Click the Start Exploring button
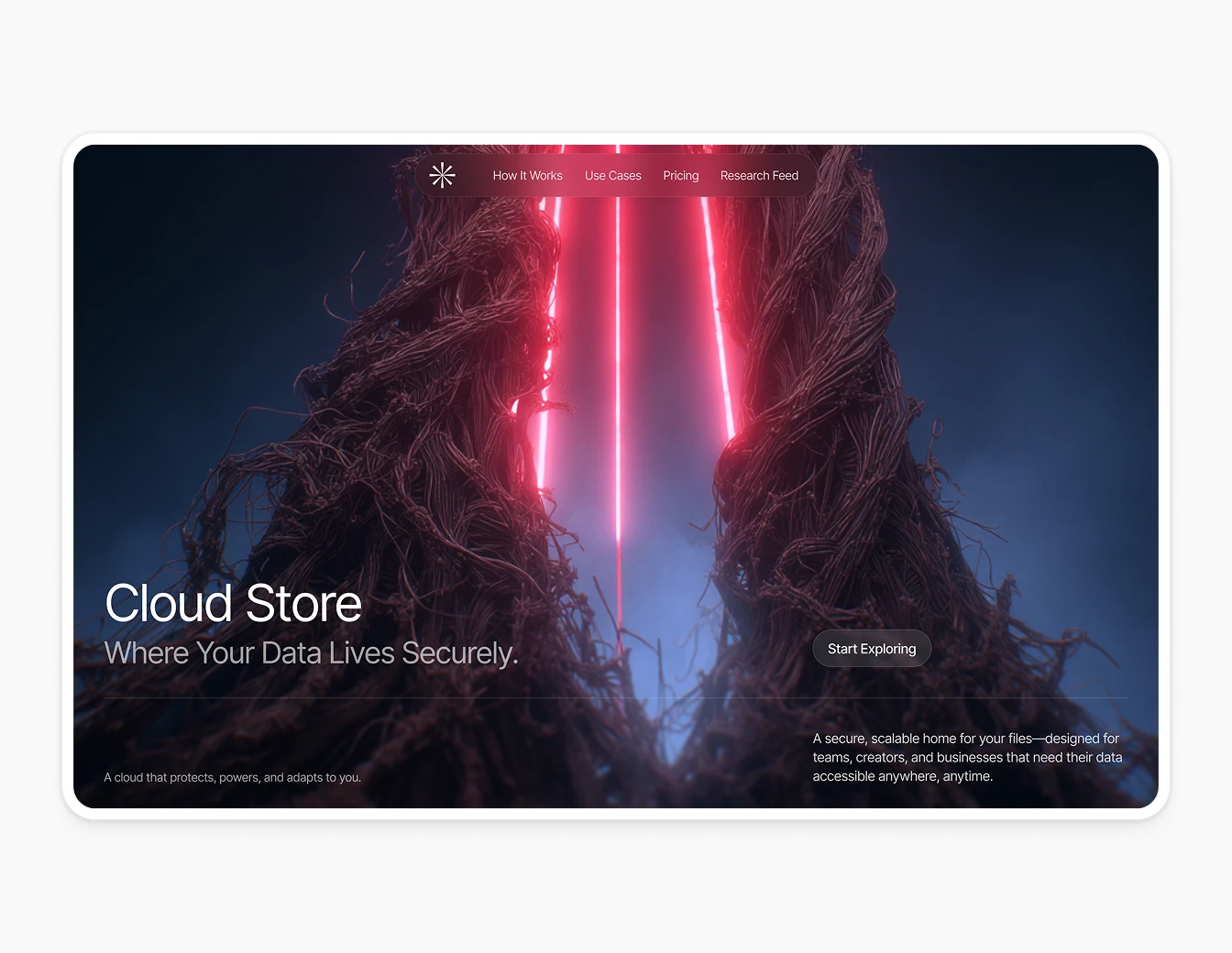Viewport: 1232px width, 953px height. click(x=872, y=648)
